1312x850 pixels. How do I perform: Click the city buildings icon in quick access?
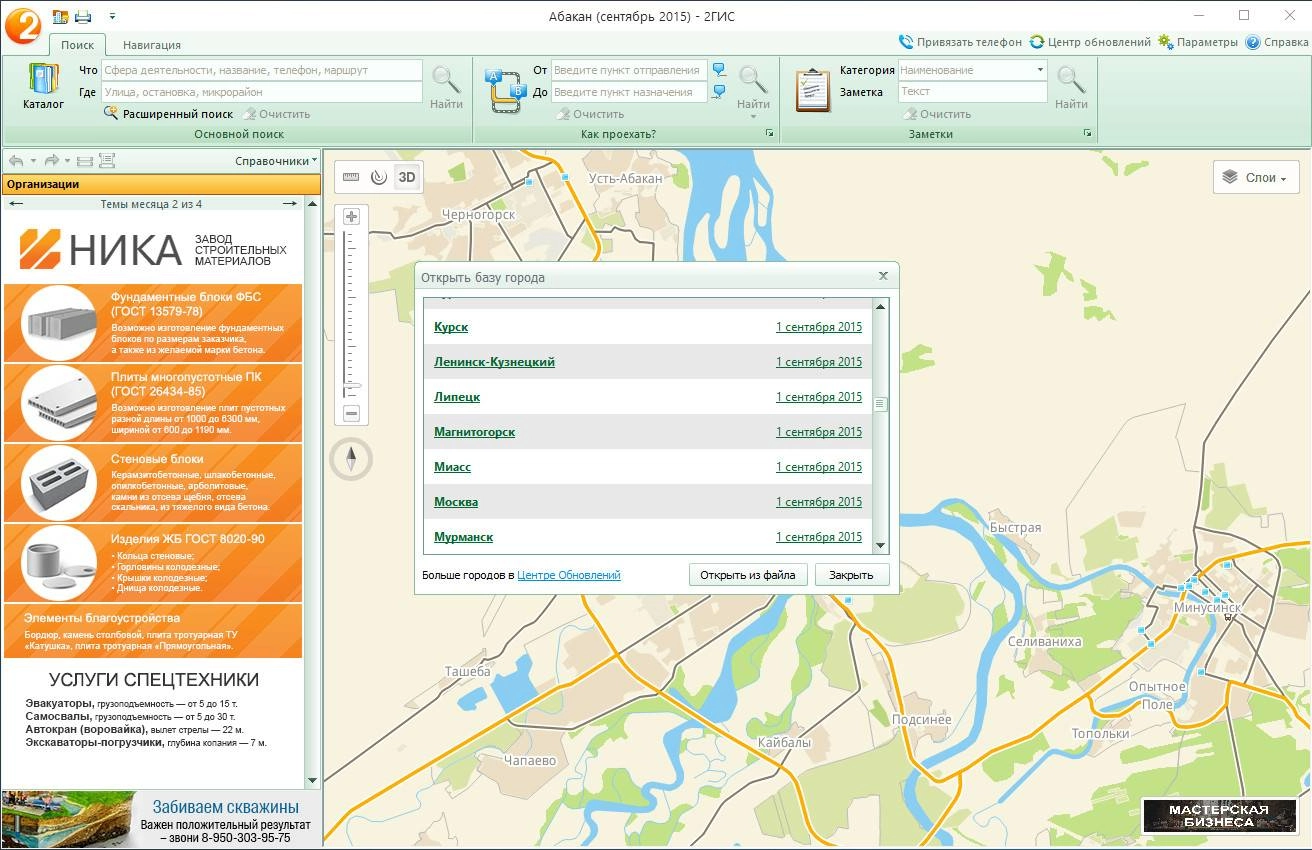coord(60,16)
